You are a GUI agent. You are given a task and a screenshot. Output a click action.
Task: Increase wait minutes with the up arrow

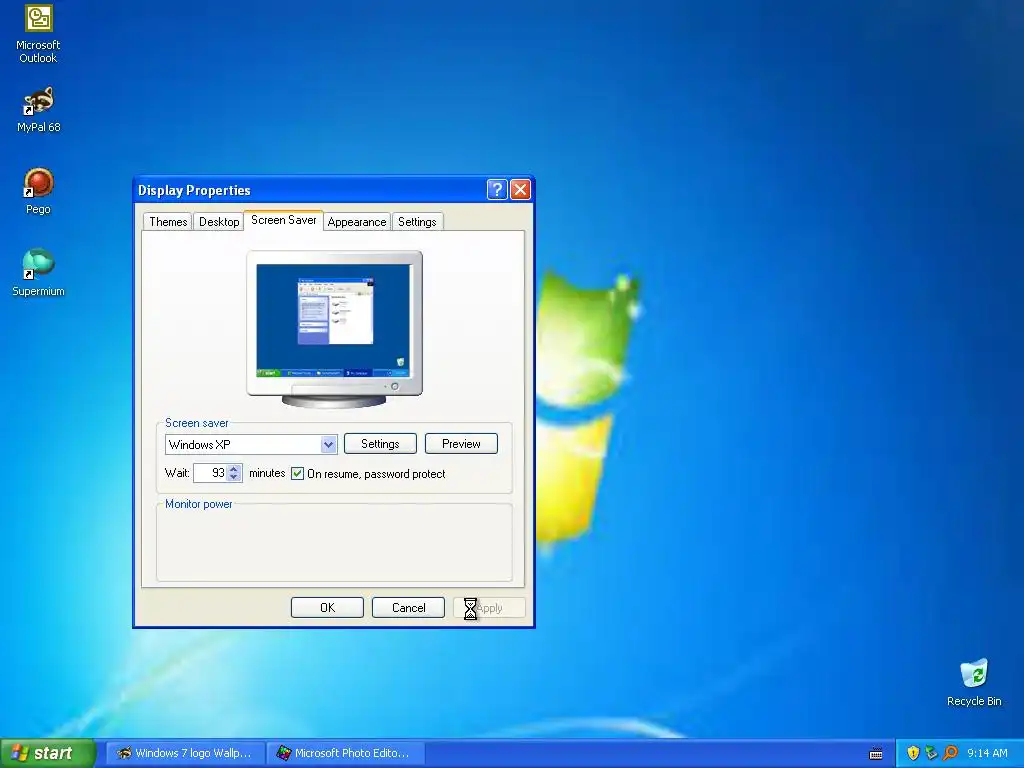coord(234,468)
